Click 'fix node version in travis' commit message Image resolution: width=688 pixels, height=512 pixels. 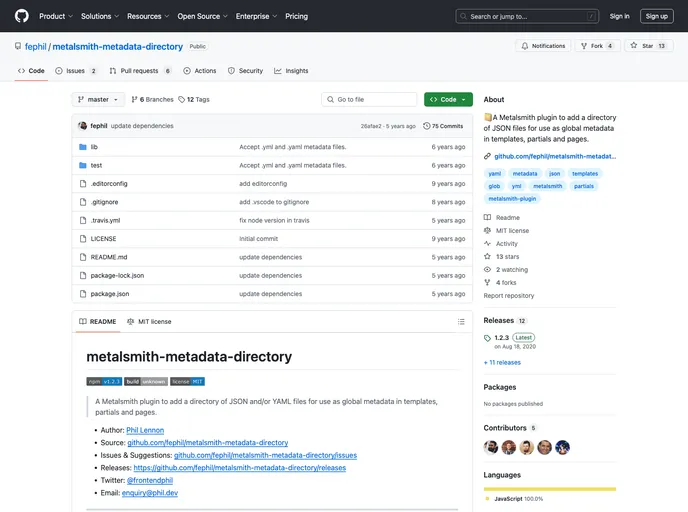(274, 221)
